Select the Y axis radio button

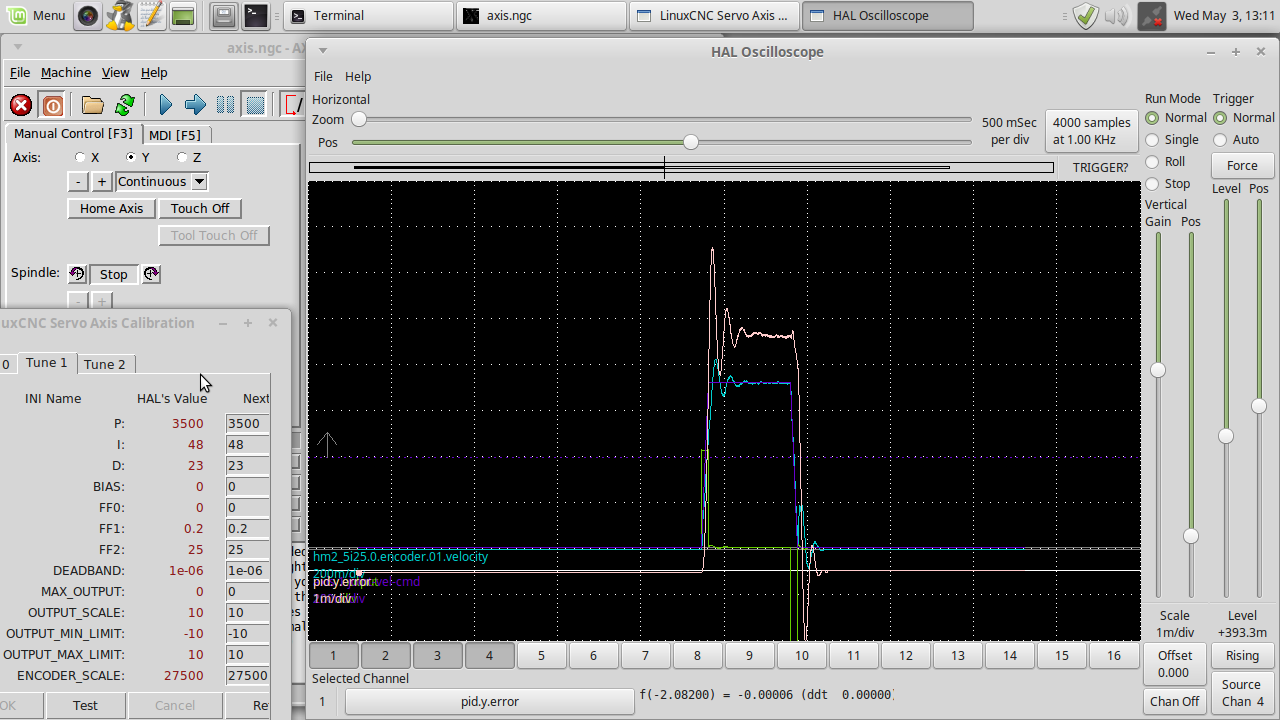[131, 157]
